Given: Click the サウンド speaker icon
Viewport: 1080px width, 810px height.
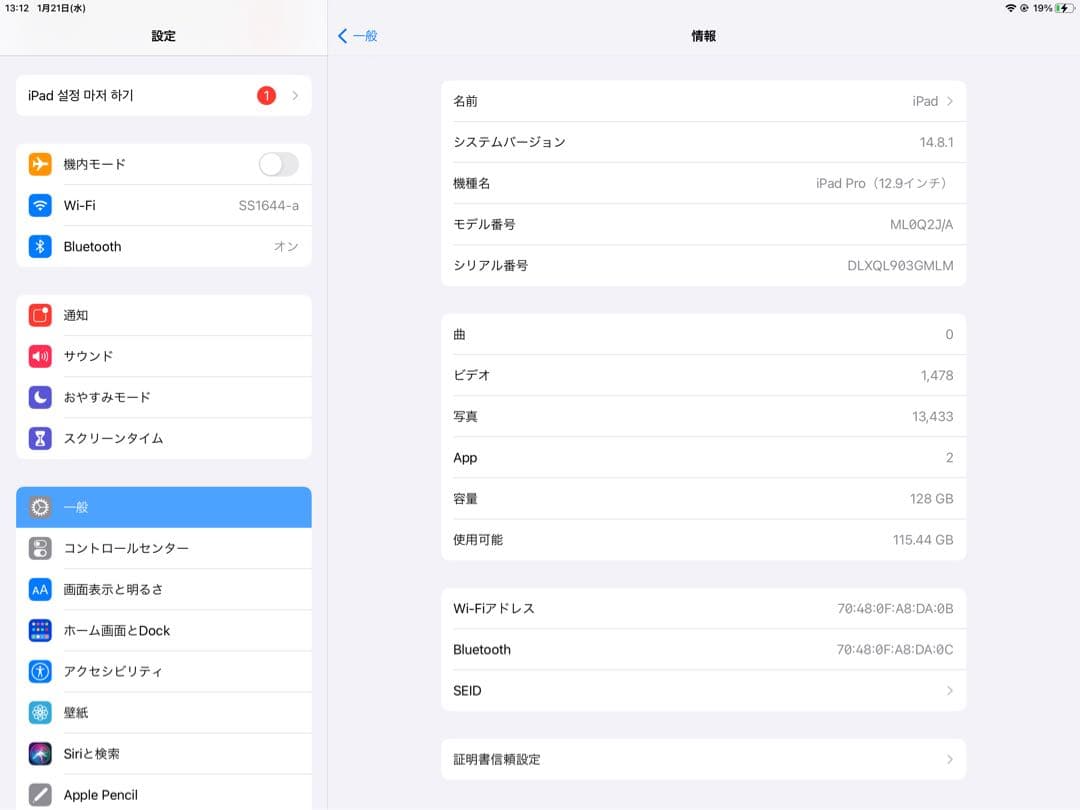Looking at the screenshot, I should point(40,356).
